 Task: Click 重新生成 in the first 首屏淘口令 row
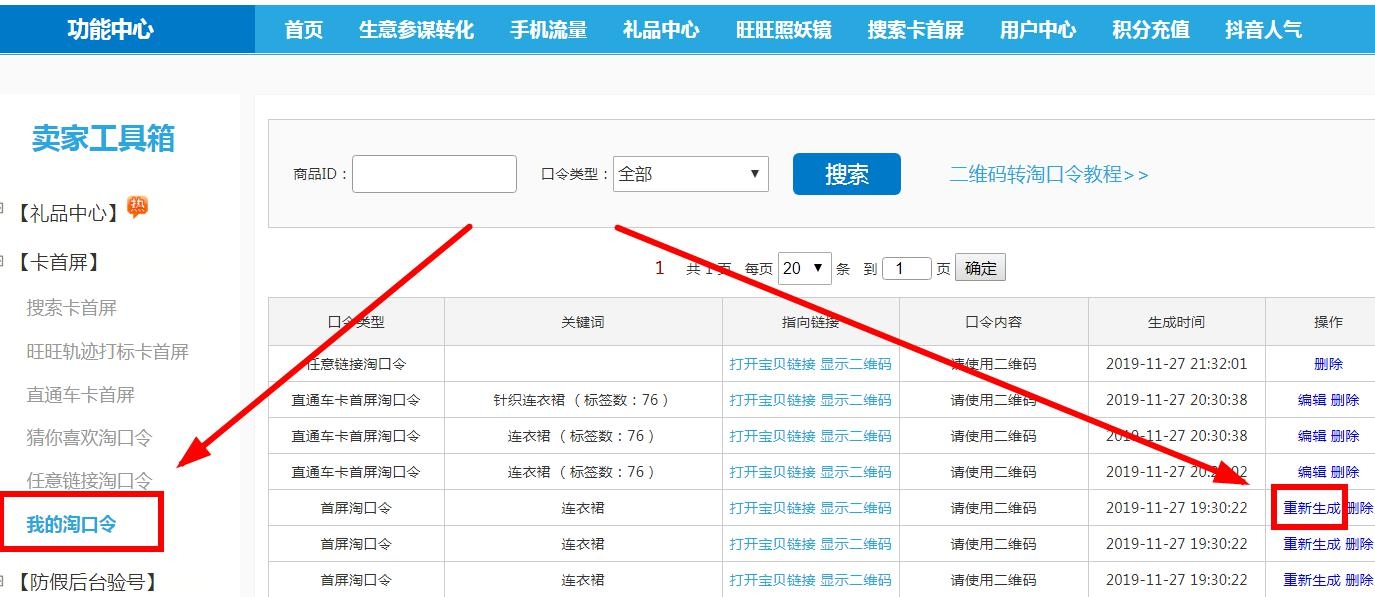pos(1311,508)
